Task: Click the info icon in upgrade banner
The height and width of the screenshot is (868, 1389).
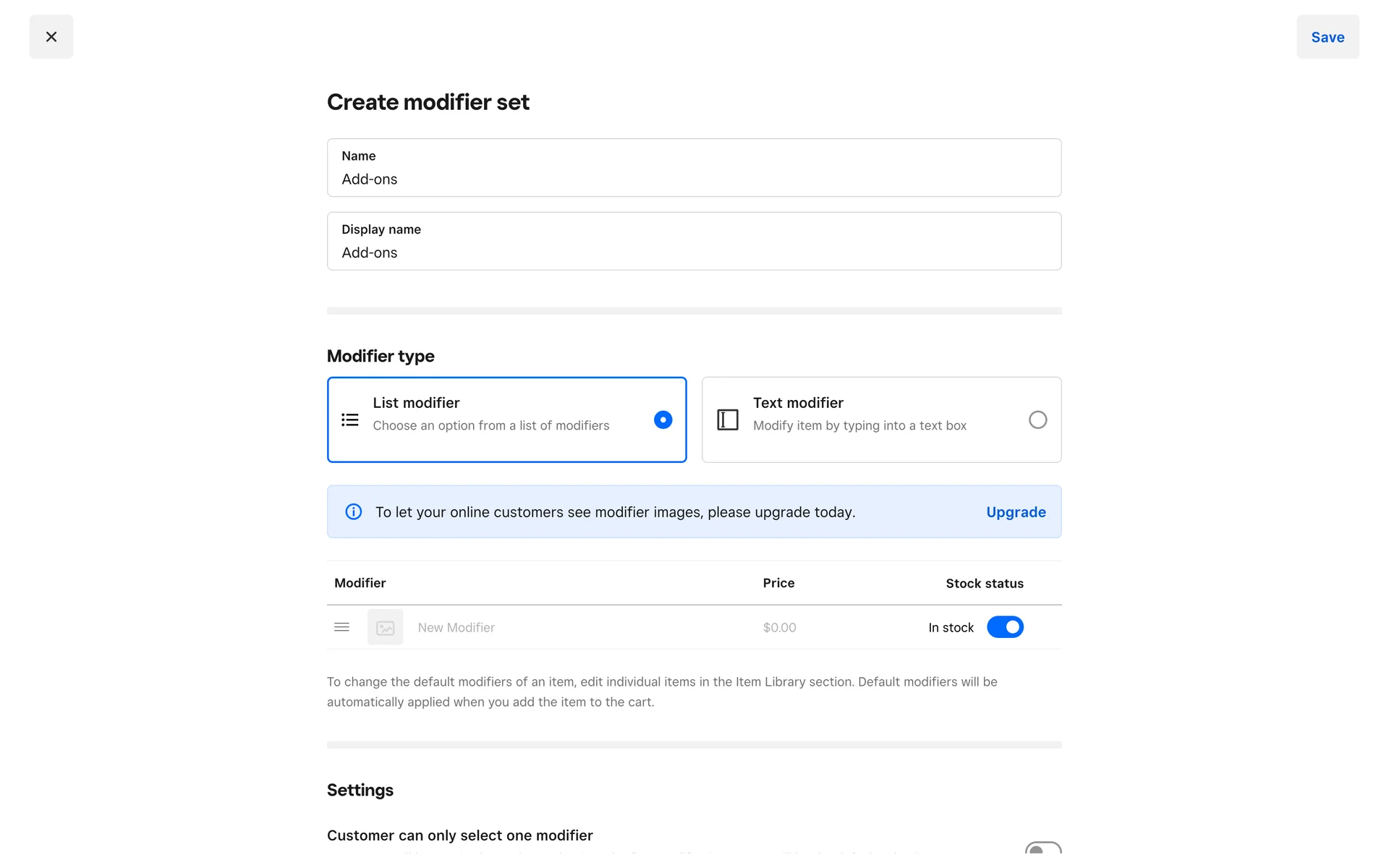Action: [353, 512]
